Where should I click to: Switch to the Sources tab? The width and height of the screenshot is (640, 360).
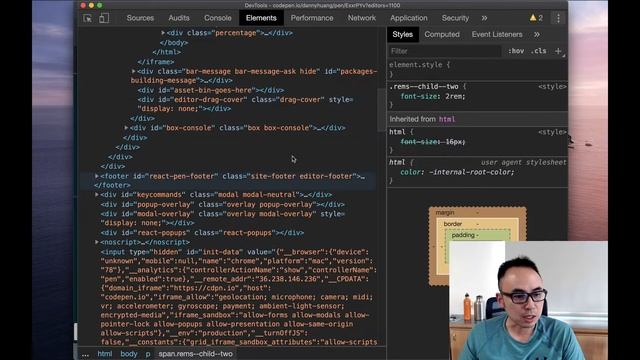tap(140, 18)
